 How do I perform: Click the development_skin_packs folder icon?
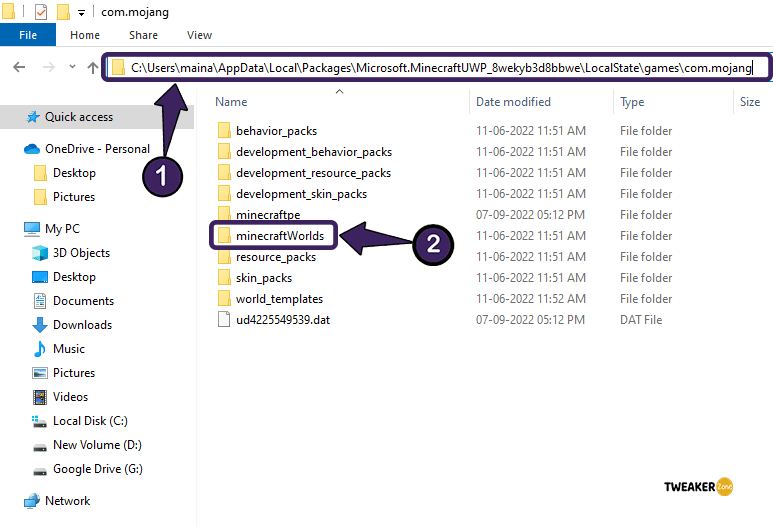point(224,194)
